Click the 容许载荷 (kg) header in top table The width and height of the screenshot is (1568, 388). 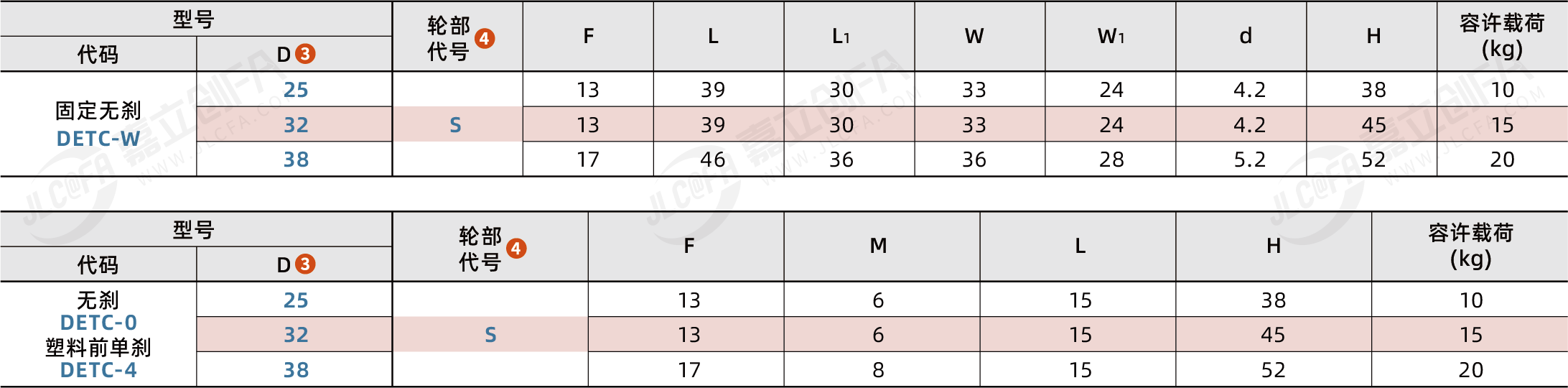tap(1502, 36)
